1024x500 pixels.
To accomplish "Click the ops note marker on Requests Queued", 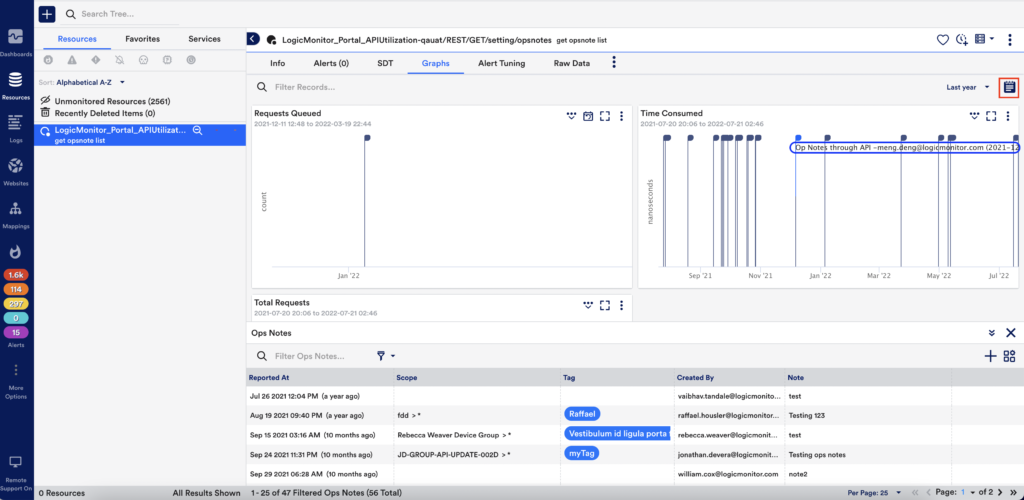I will pos(367,138).
